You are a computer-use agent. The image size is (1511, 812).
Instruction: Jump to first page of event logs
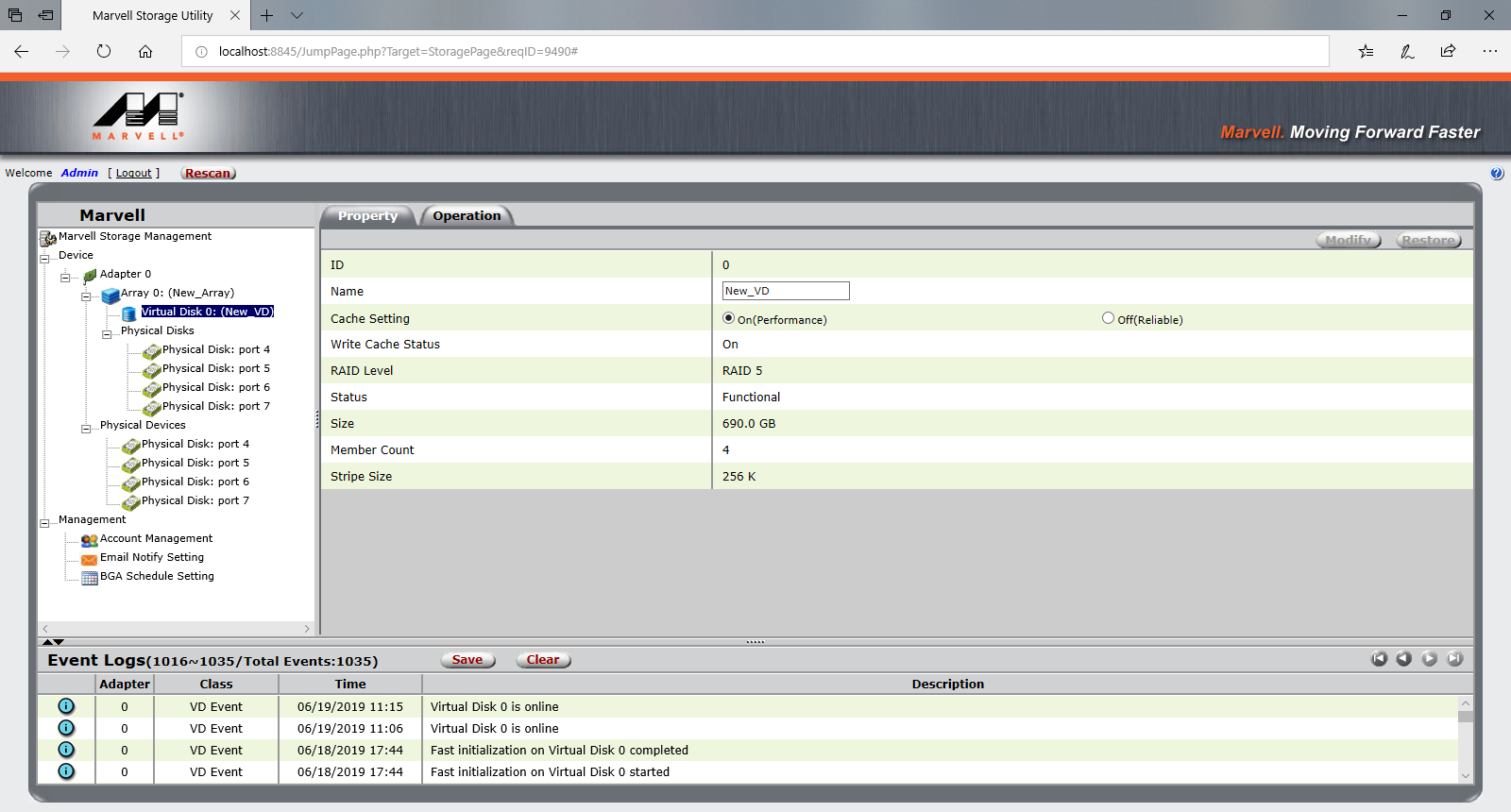coord(1380,659)
